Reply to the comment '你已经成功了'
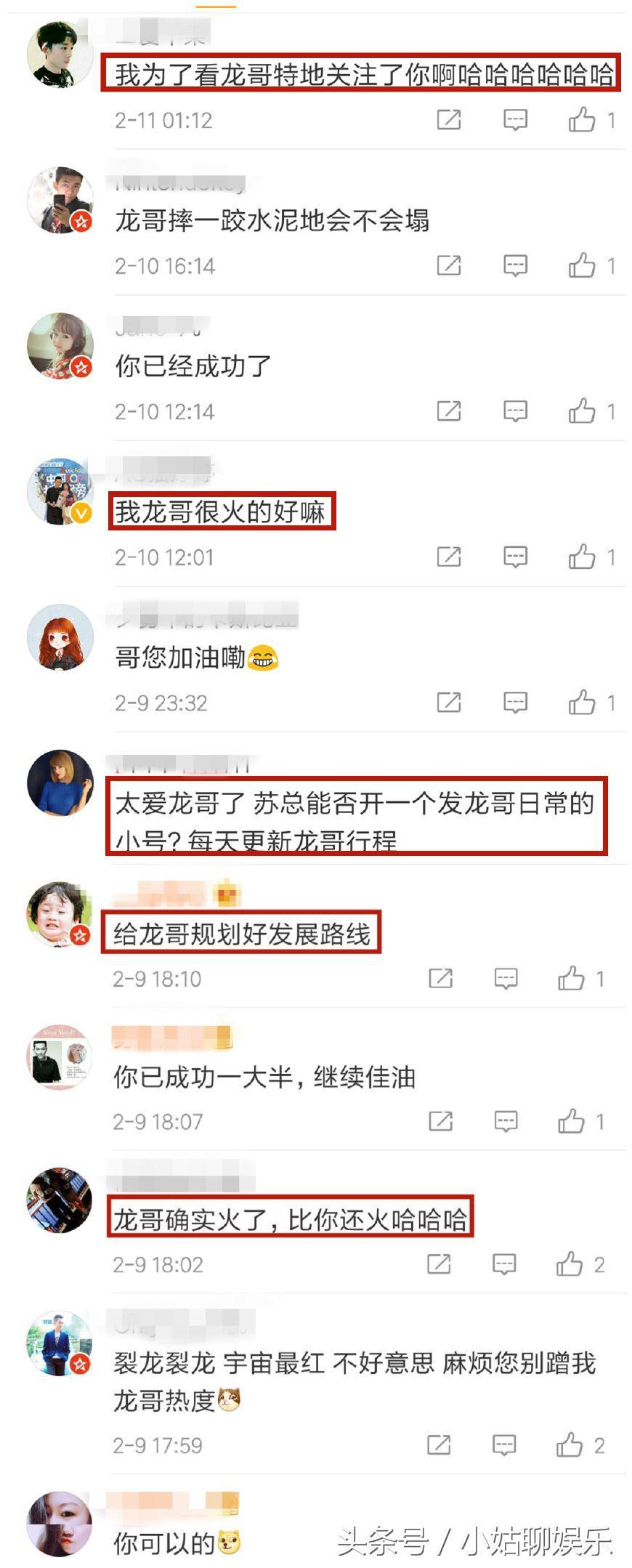The height and width of the screenshot is (1568, 632). [515, 411]
